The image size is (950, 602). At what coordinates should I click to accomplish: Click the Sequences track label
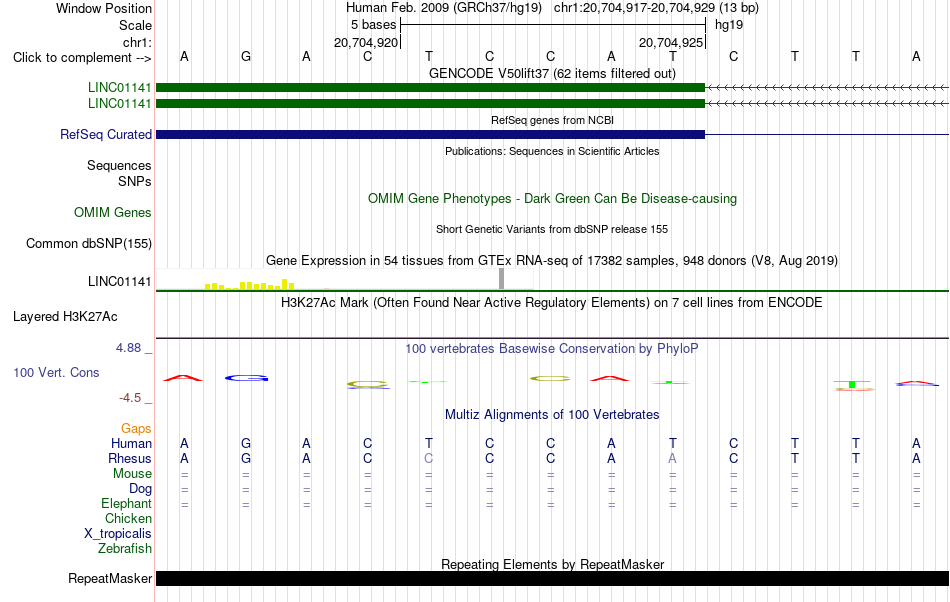(119, 165)
